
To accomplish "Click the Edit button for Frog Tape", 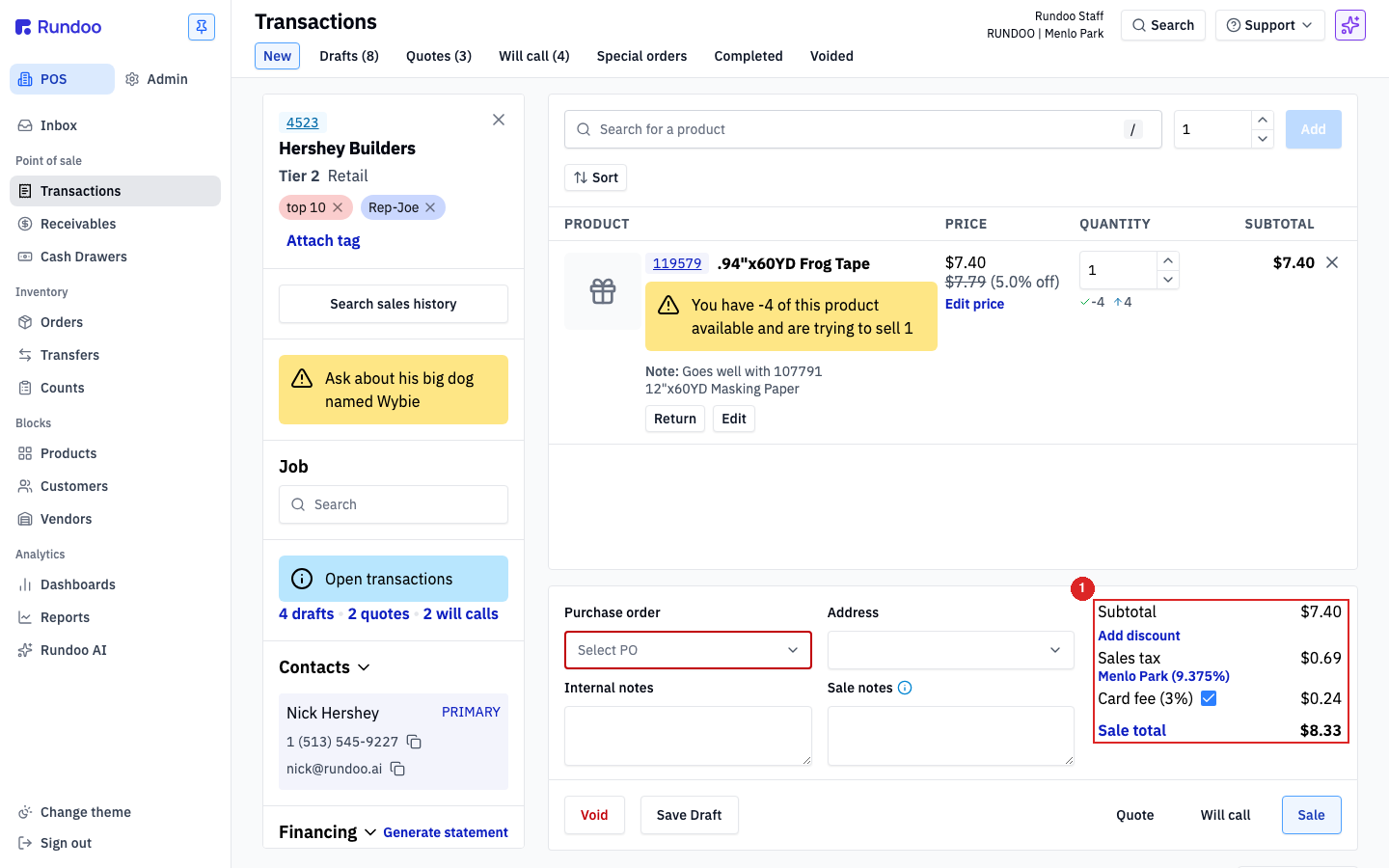I will click(734, 419).
